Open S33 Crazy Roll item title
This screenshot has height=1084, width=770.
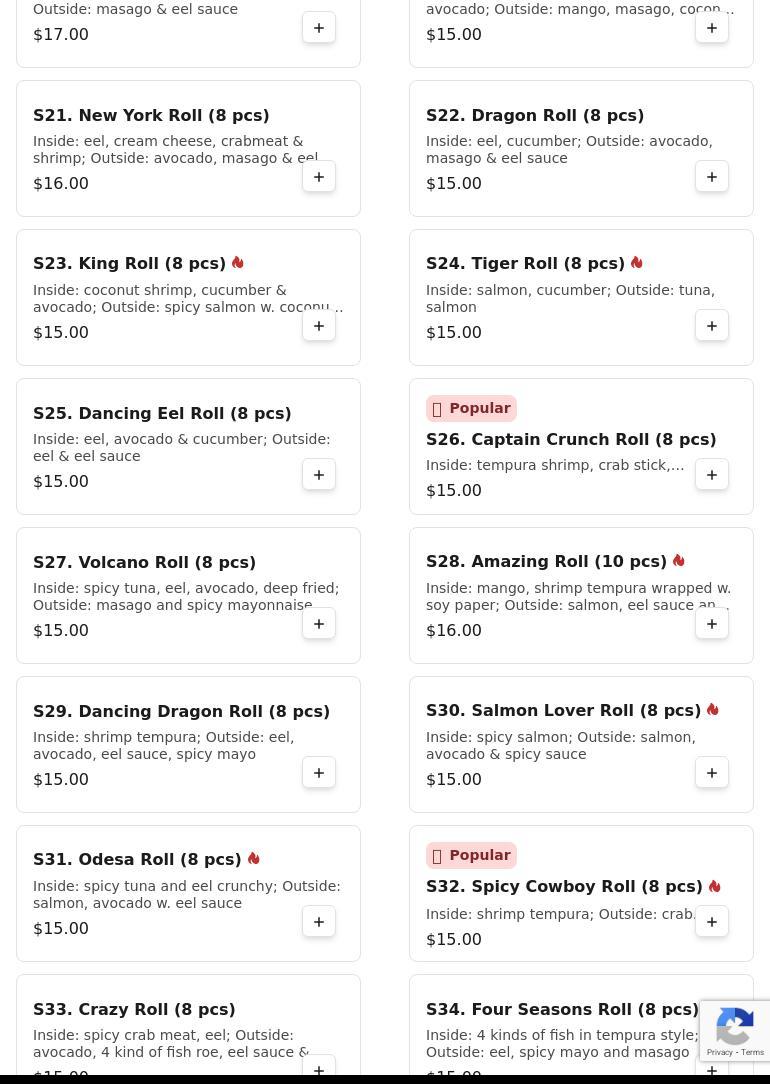(x=134, y=1009)
